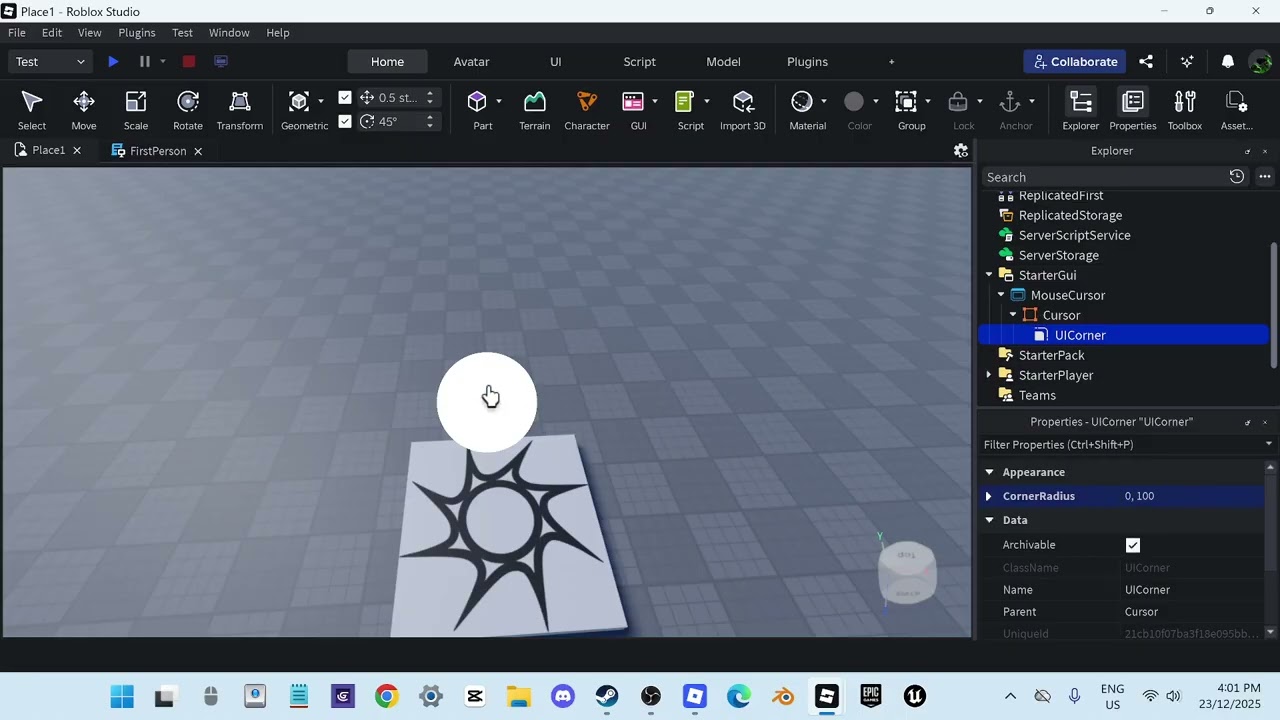Toggle the Archivable checkbox
Image resolution: width=1280 pixels, height=720 pixels.
pos(1133,545)
